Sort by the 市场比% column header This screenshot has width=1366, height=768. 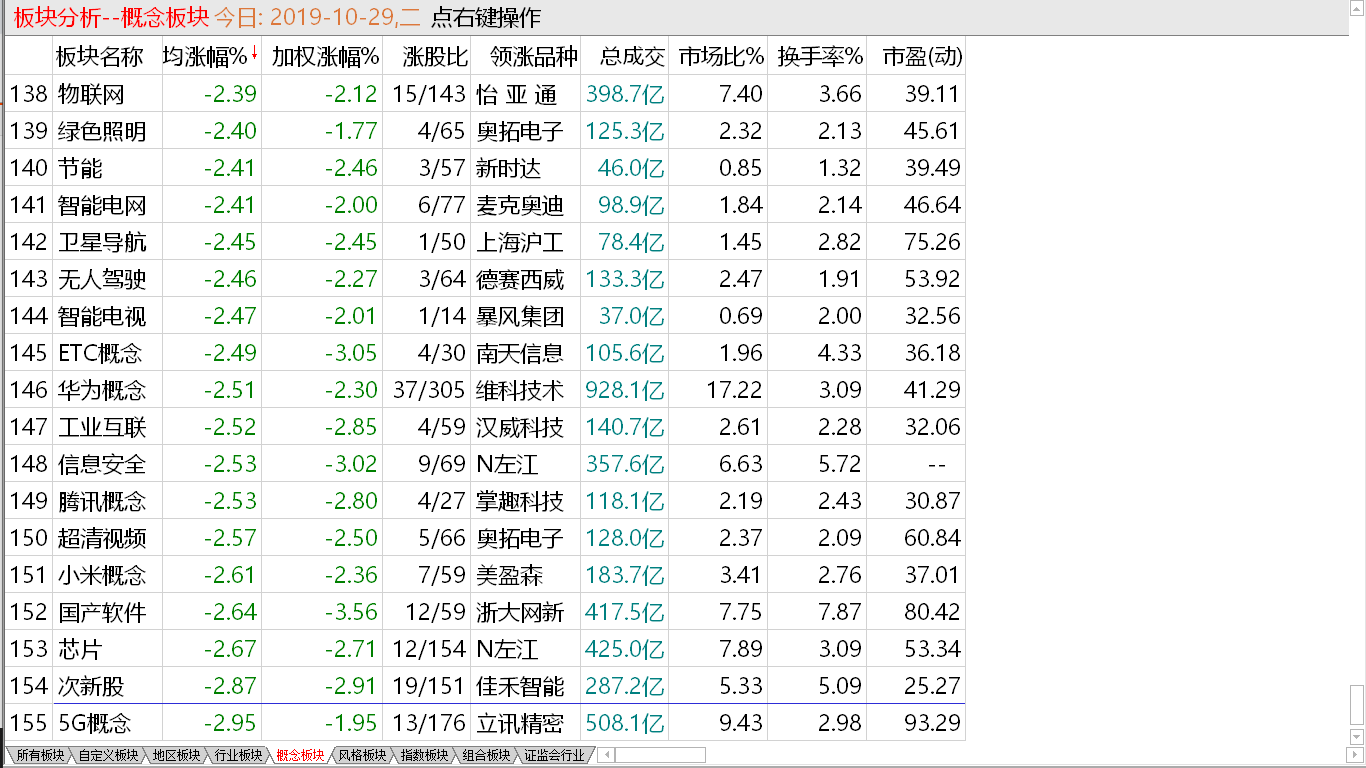(x=720, y=56)
